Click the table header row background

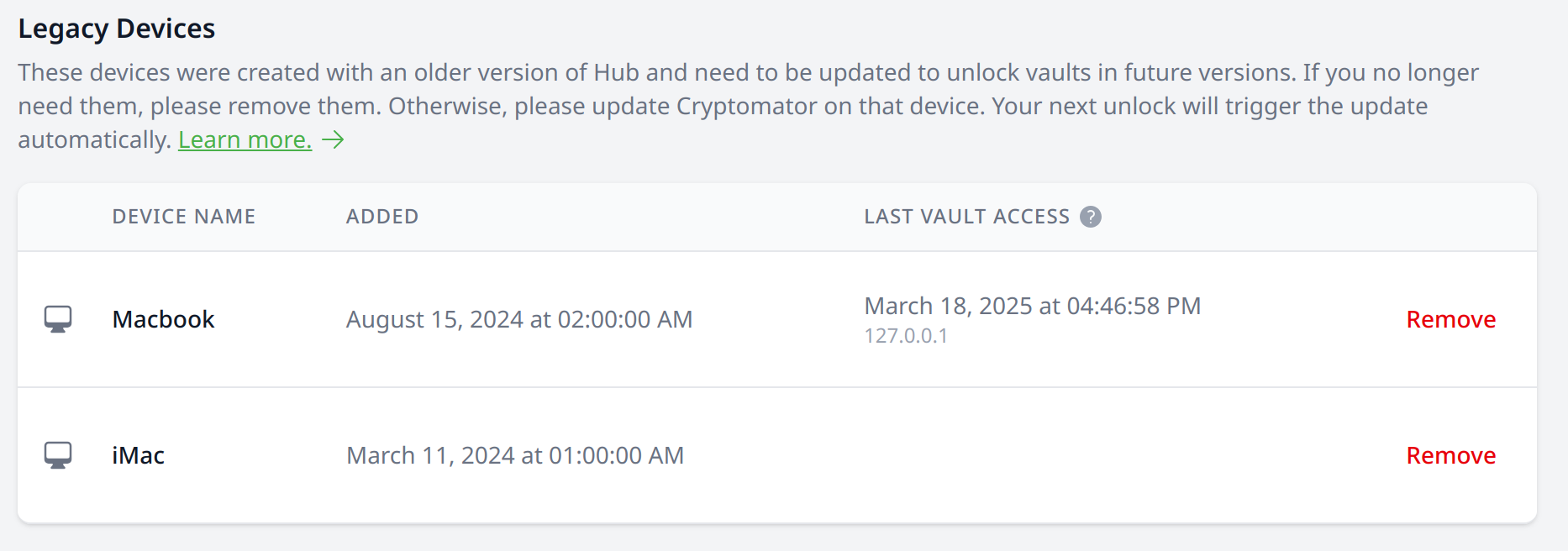[777, 217]
